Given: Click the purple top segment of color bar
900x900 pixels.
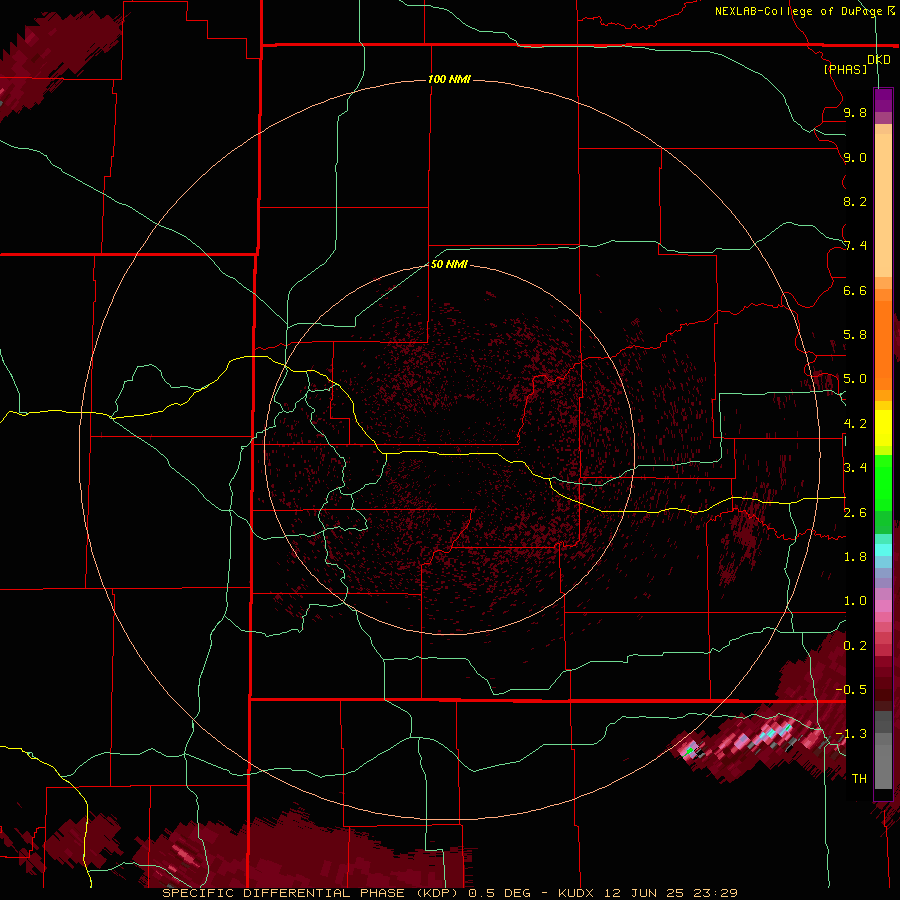Looking at the screenshot, I should (x=883, y=100).
